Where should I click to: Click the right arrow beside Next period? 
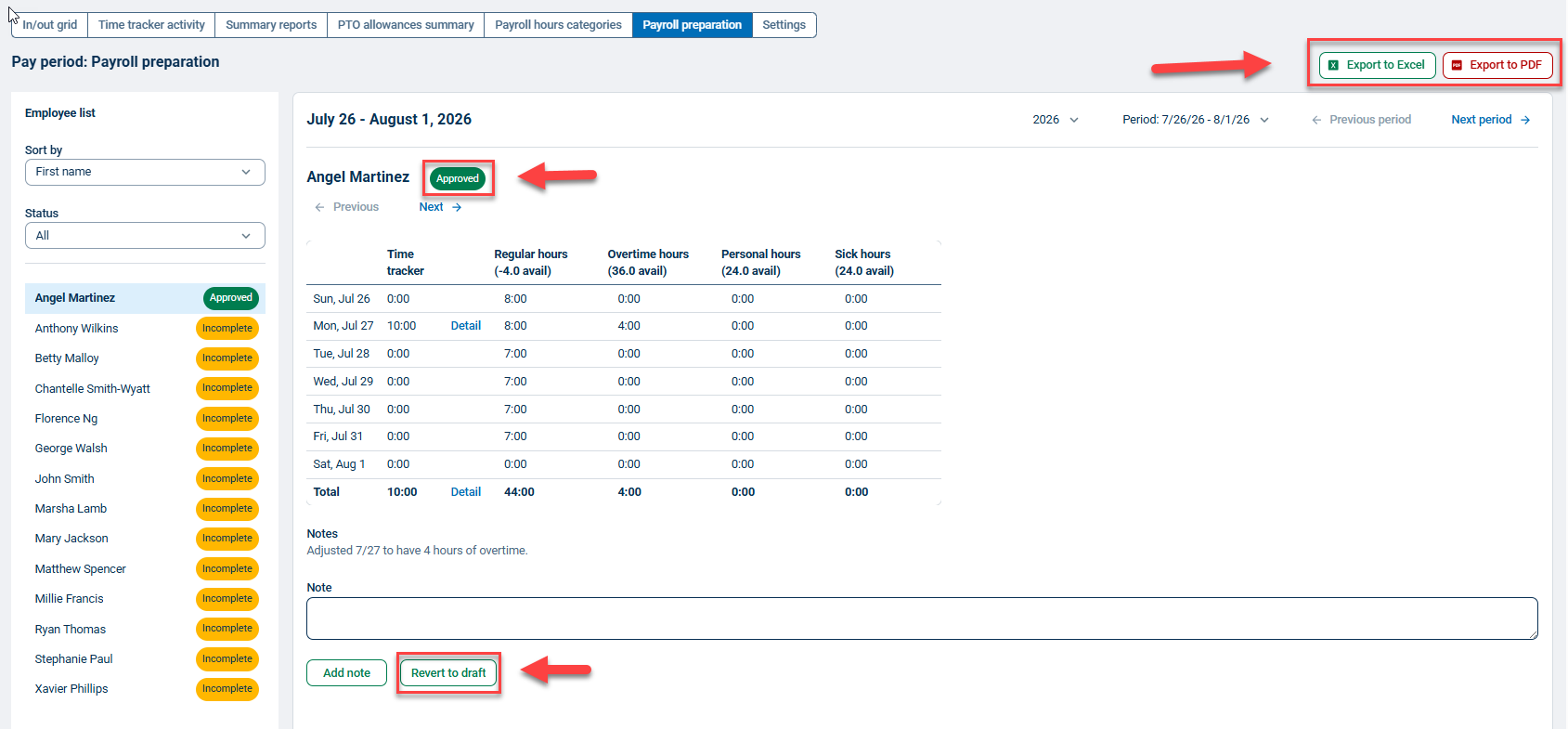pyautogui.click(x=1525, y=120)
